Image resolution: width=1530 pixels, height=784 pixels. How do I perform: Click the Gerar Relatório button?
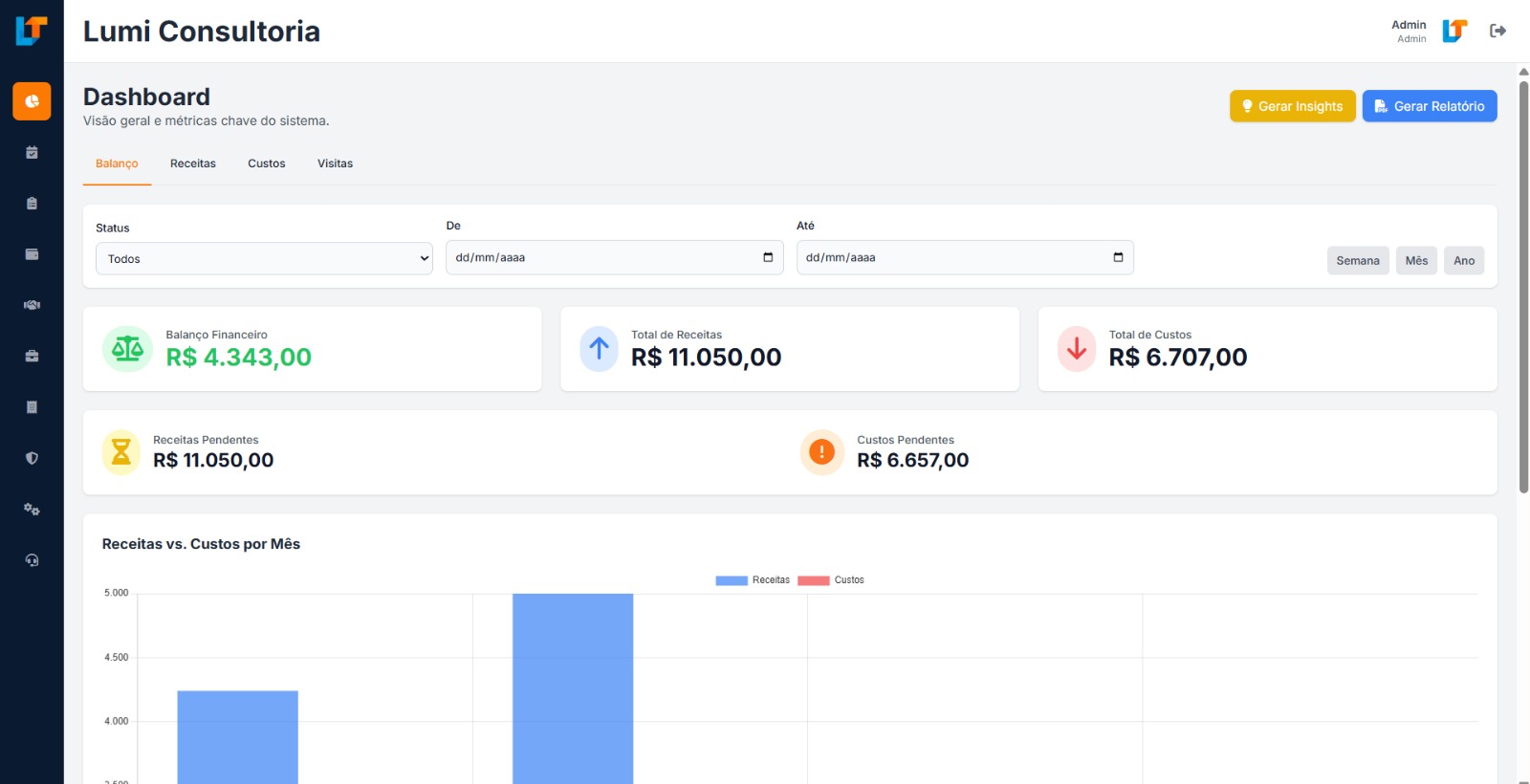pos(1430,106)
